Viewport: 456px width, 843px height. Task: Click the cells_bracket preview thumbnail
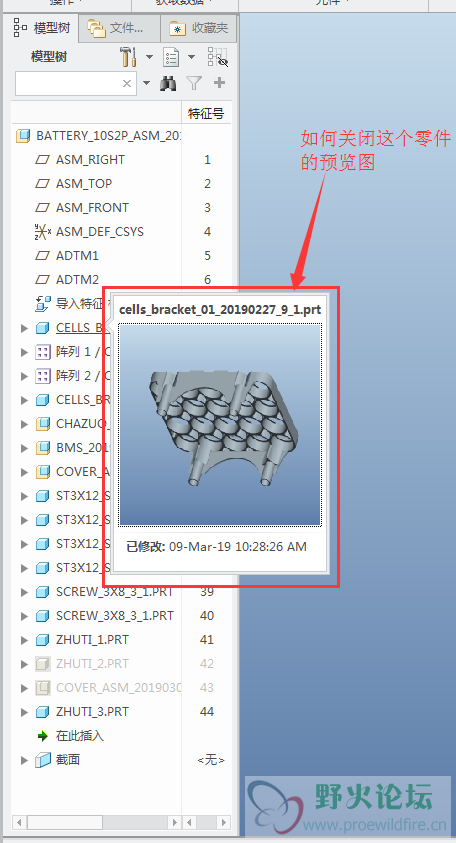(220, 424)
